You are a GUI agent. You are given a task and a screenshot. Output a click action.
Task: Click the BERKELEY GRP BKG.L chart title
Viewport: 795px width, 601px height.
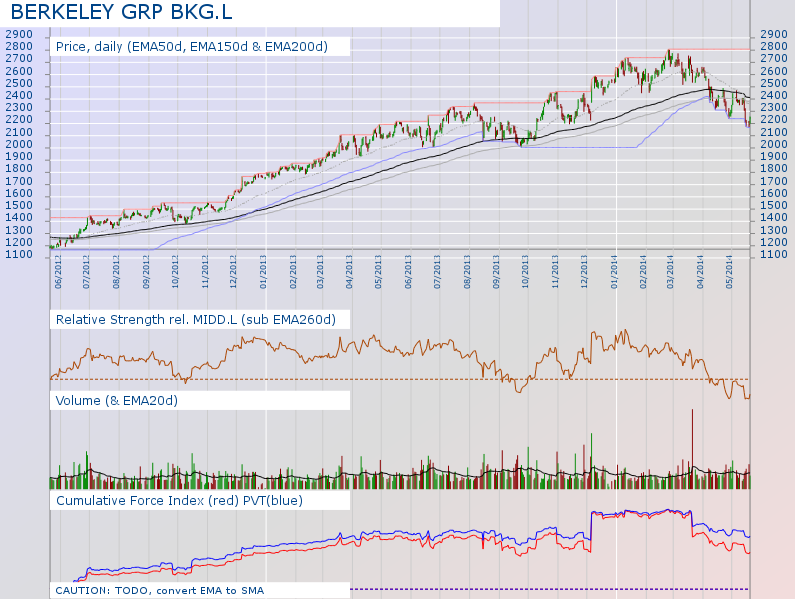pyautogui.click(x=121, y=12)
